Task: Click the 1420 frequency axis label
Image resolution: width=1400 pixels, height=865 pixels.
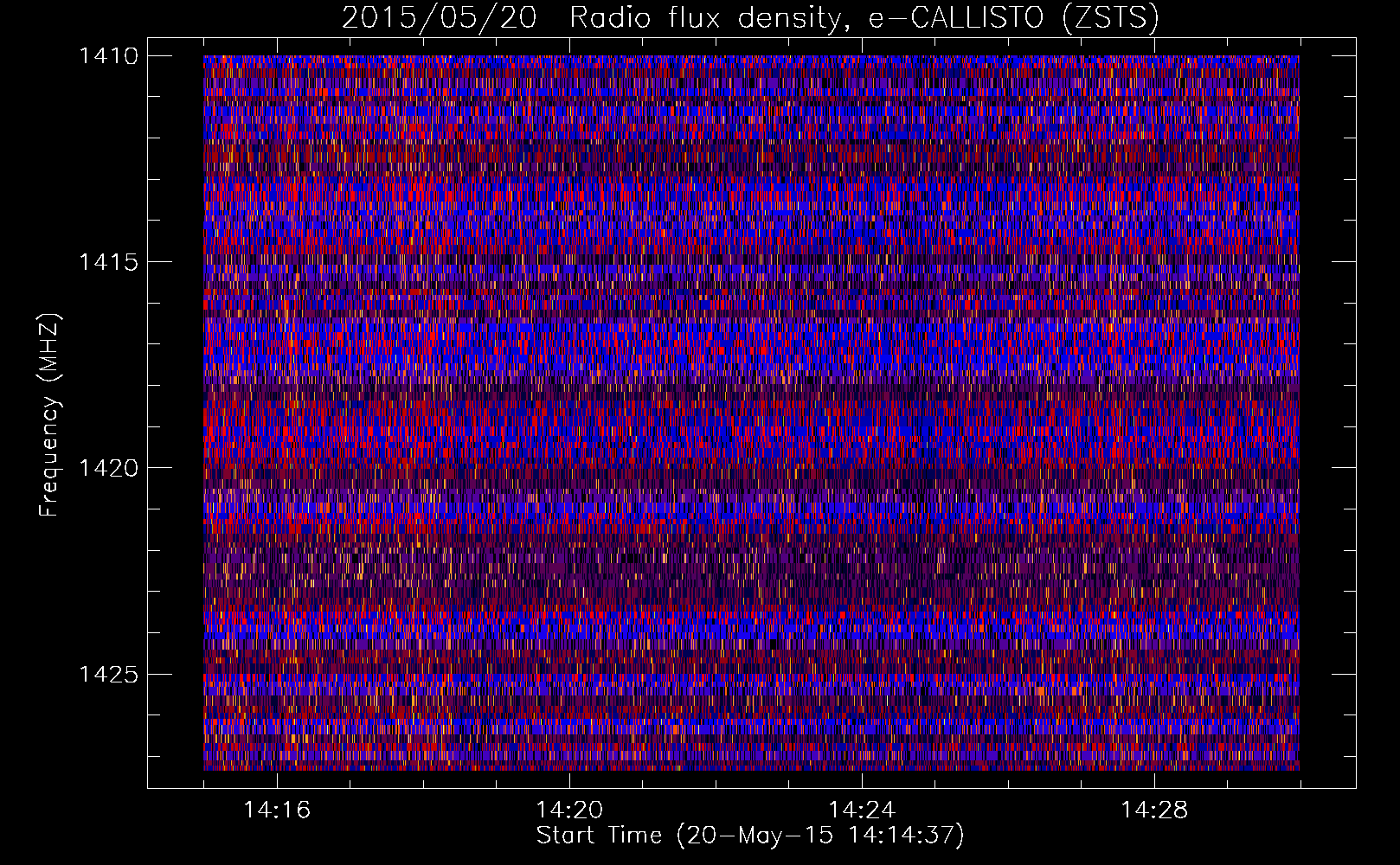Action: coord(108,468)
